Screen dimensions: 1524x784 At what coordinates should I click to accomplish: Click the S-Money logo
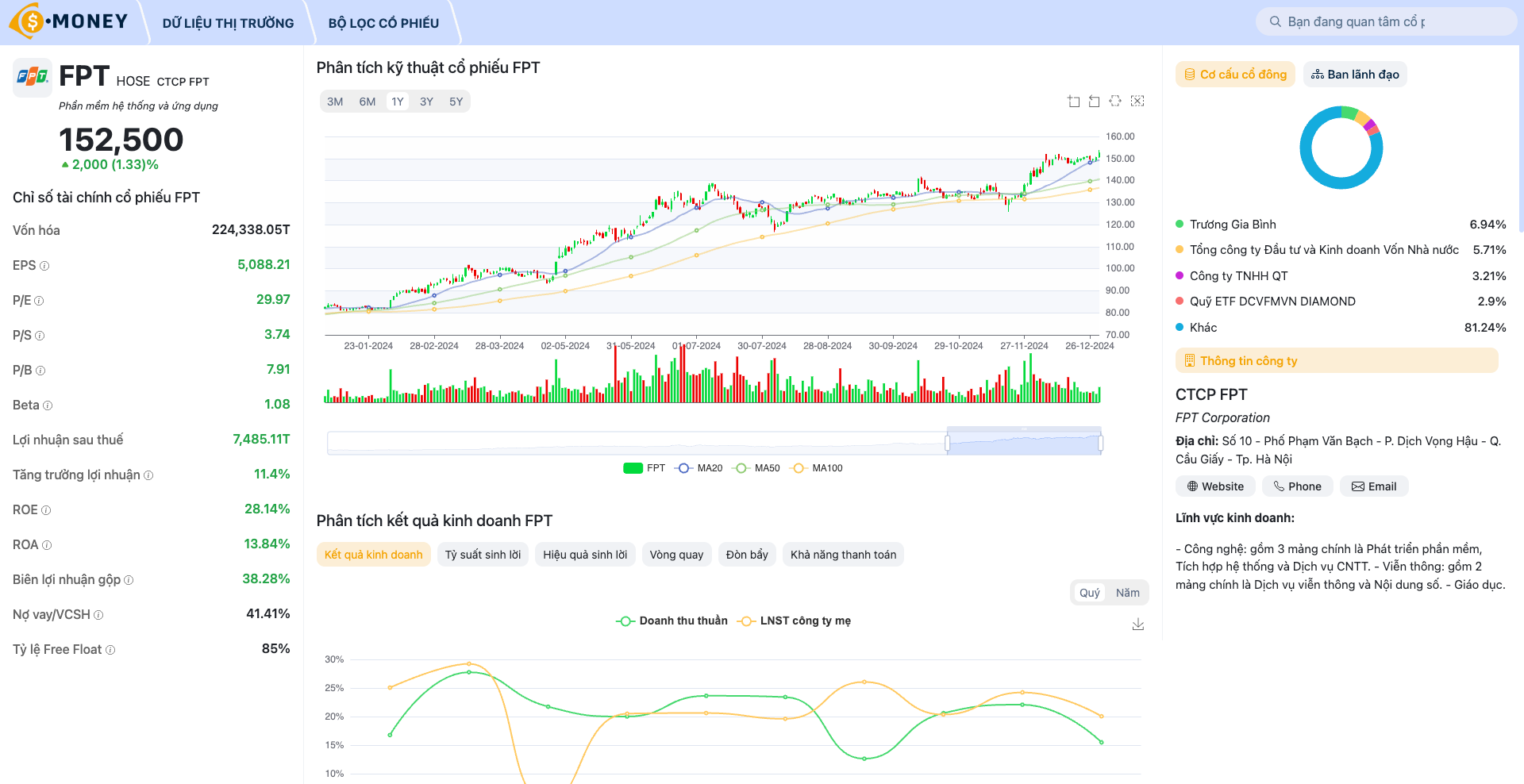tap(69, 21)
